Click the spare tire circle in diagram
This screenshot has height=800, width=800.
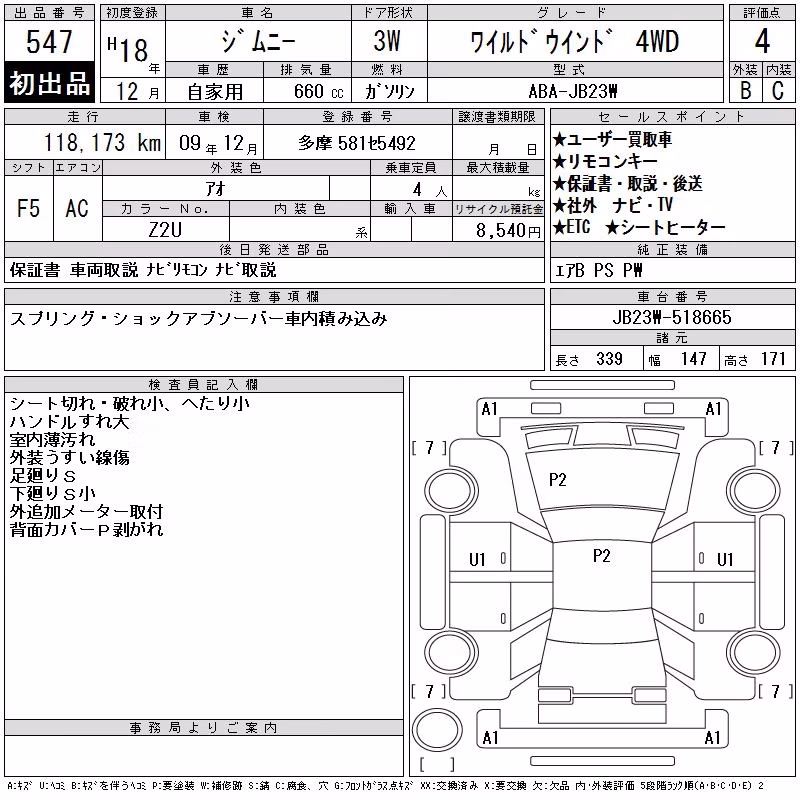(x=437, y=730)
